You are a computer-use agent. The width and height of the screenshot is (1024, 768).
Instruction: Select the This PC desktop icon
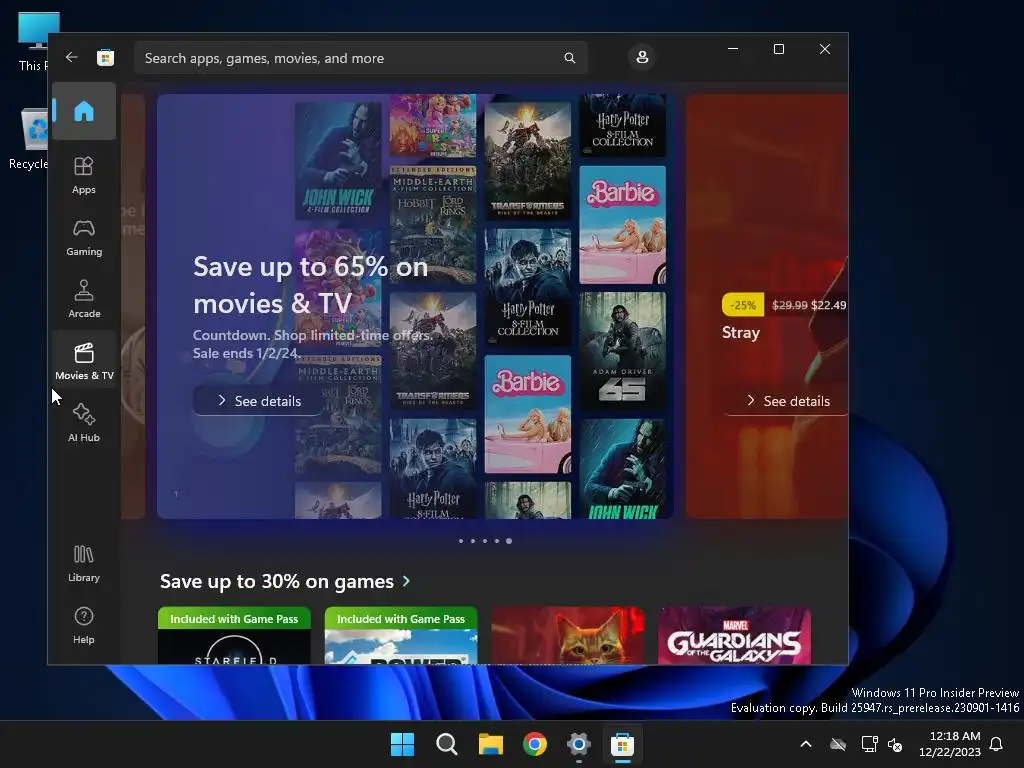(34, 42)
